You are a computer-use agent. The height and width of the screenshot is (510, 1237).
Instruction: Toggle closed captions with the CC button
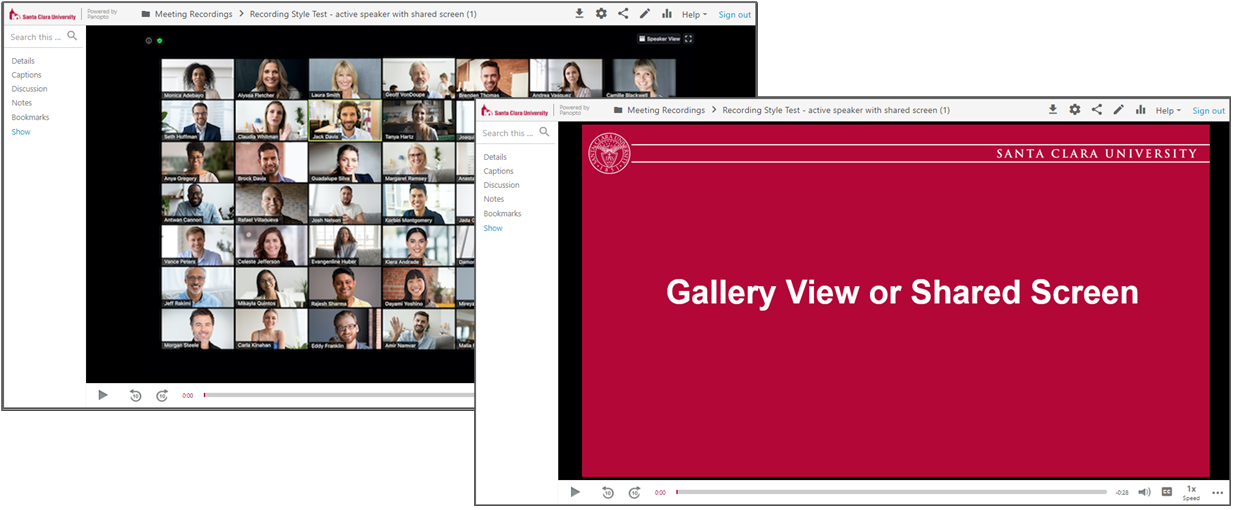[x=1166, y=492]
